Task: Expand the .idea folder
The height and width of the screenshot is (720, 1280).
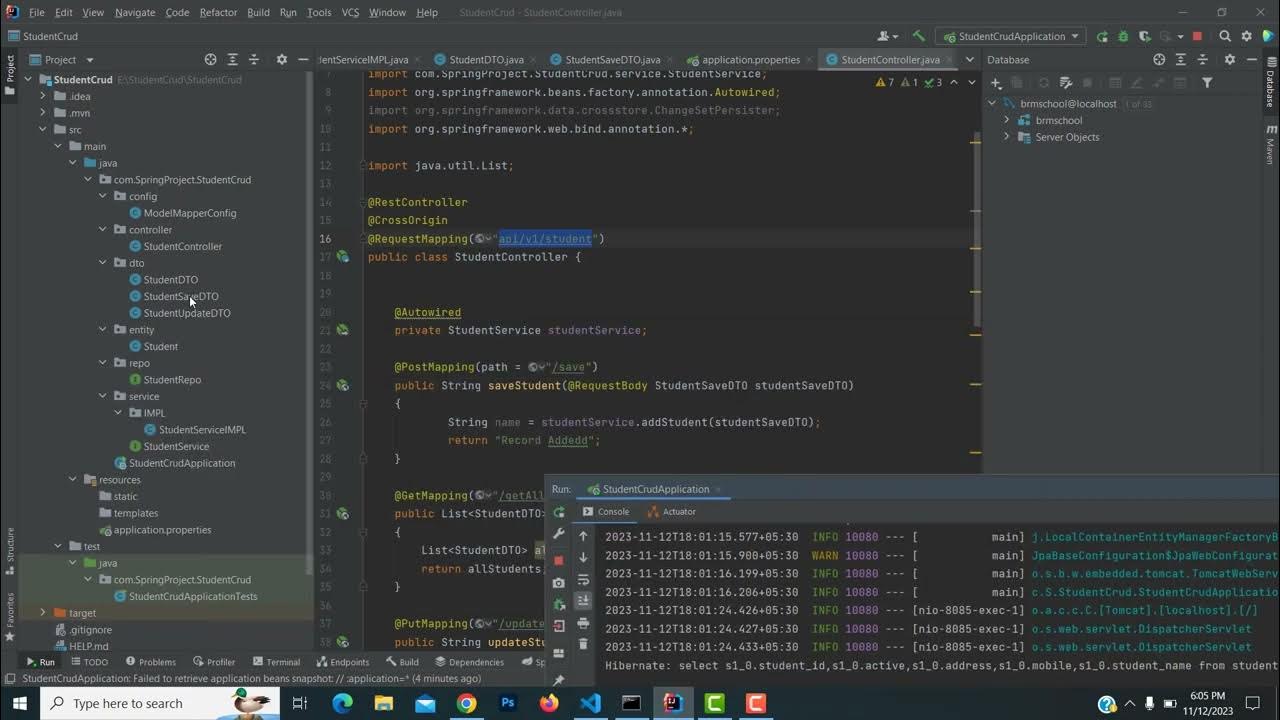Action: click(x=43, y=96)
